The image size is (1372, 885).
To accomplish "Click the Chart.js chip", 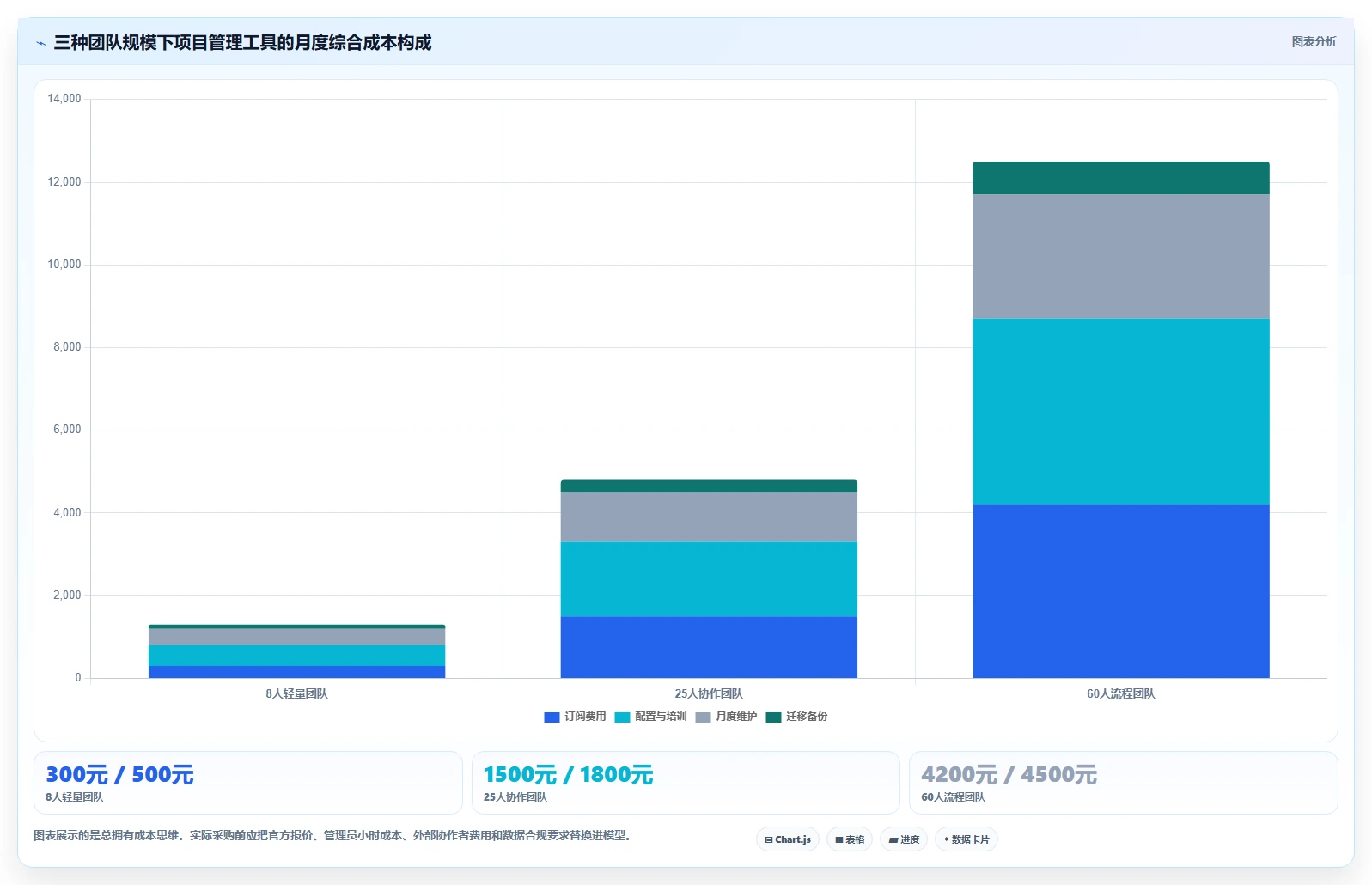I will click(x=788, y=839).
